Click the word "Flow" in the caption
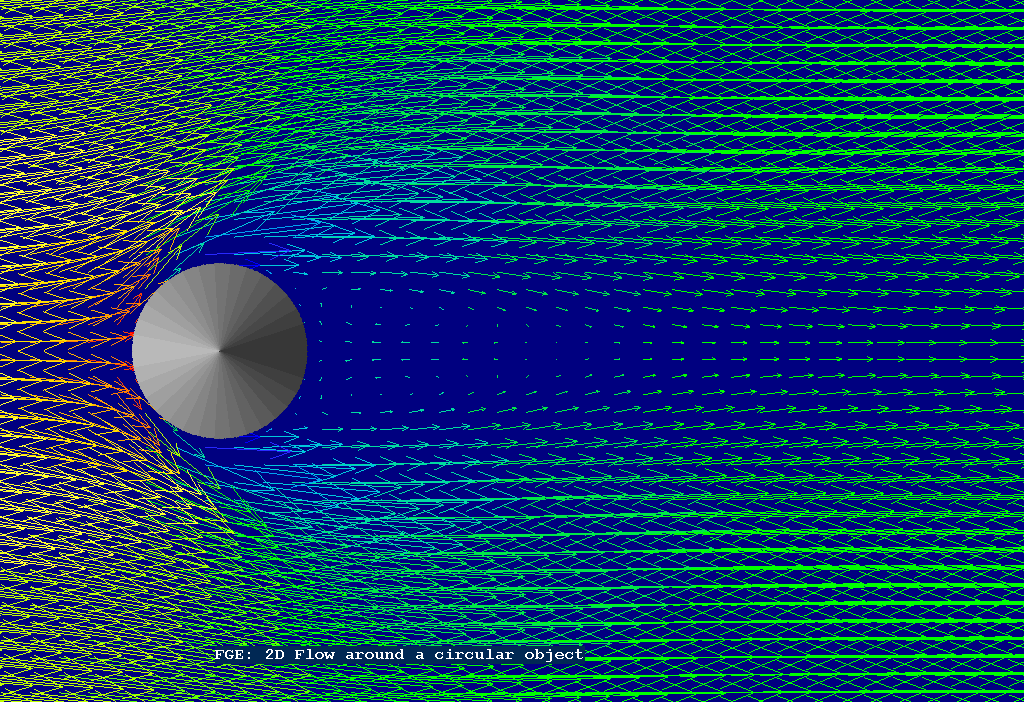1024x702 pixels. point(315,654)
